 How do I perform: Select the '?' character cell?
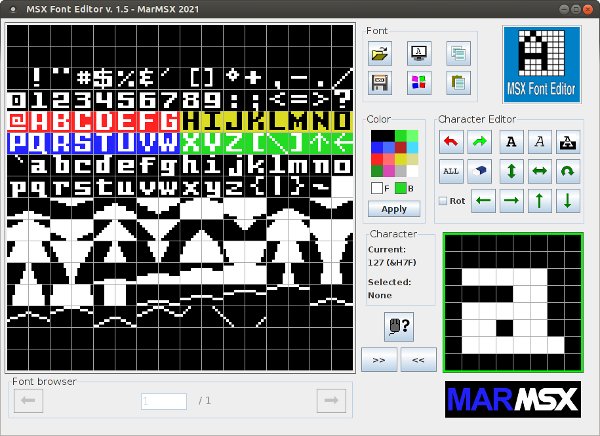[342, 100]
